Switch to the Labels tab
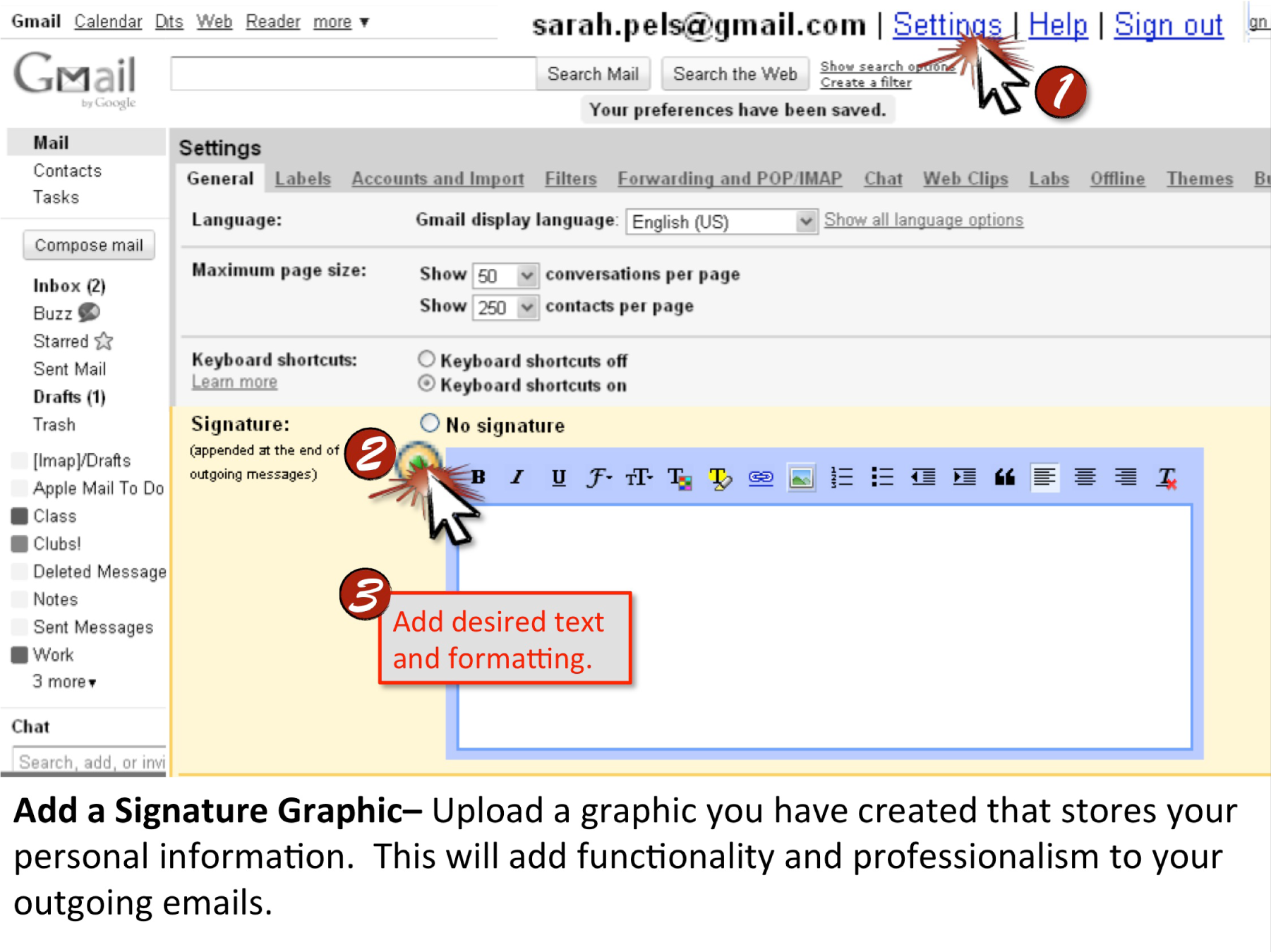 (x=303, y=179)
